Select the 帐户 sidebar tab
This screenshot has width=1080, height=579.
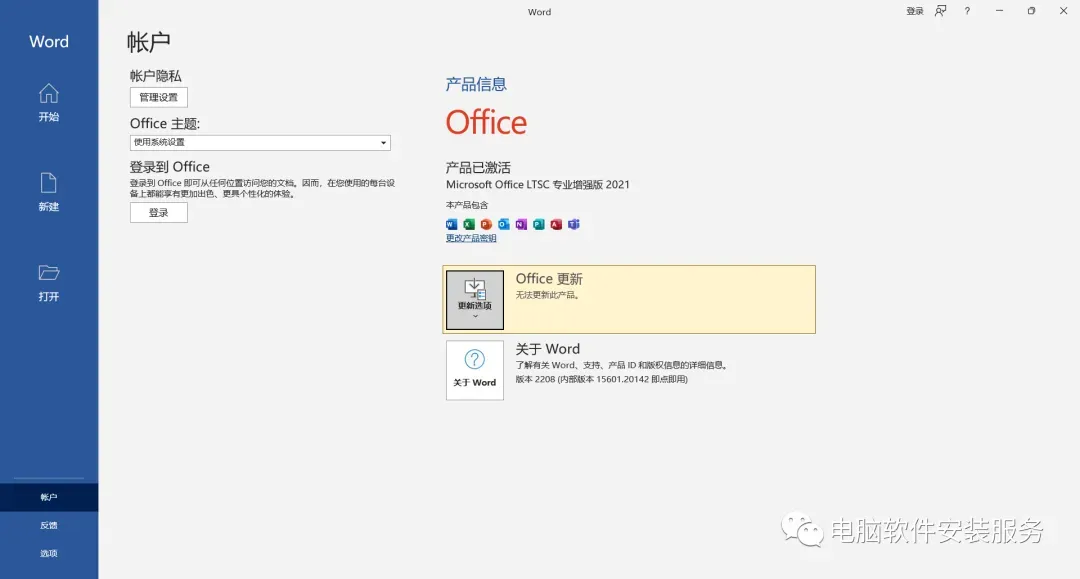pyautogui.click(x=49, y=497)
